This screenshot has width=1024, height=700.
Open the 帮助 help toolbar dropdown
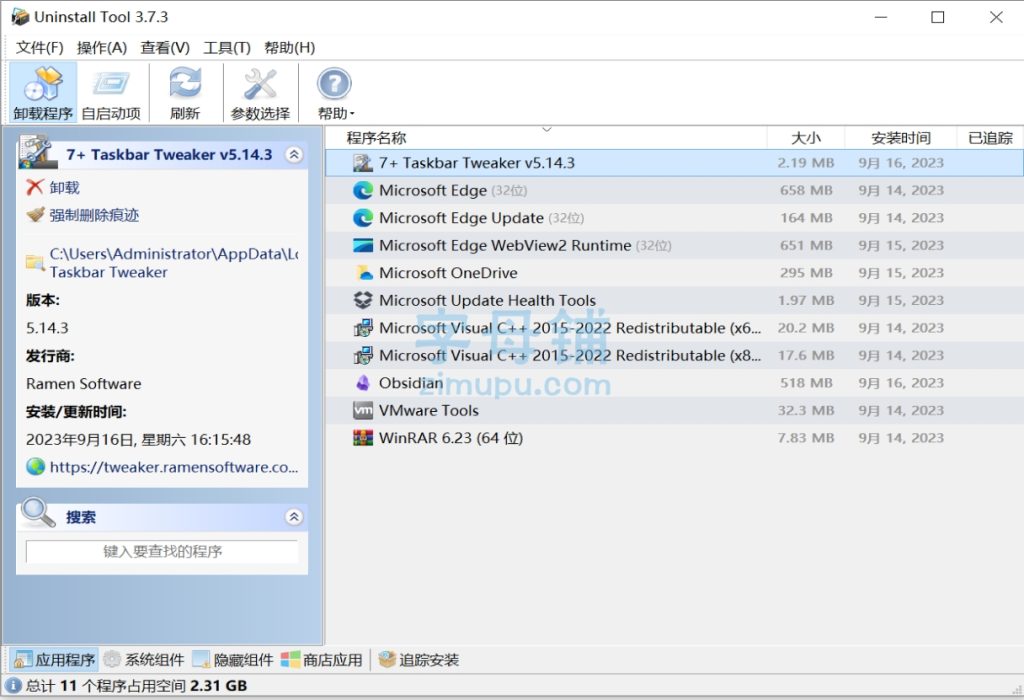[x=335, y=93]
